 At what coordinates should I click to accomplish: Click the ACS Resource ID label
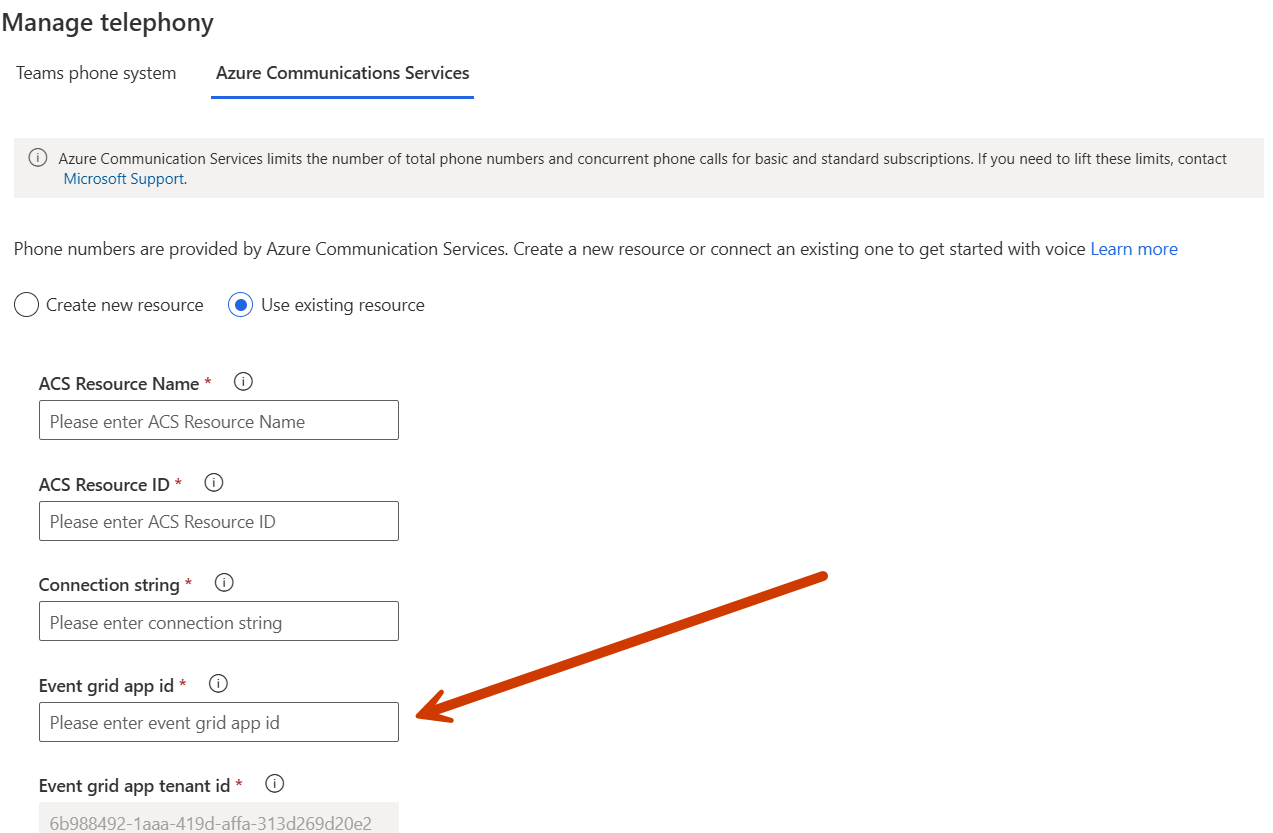click(104, 484)
